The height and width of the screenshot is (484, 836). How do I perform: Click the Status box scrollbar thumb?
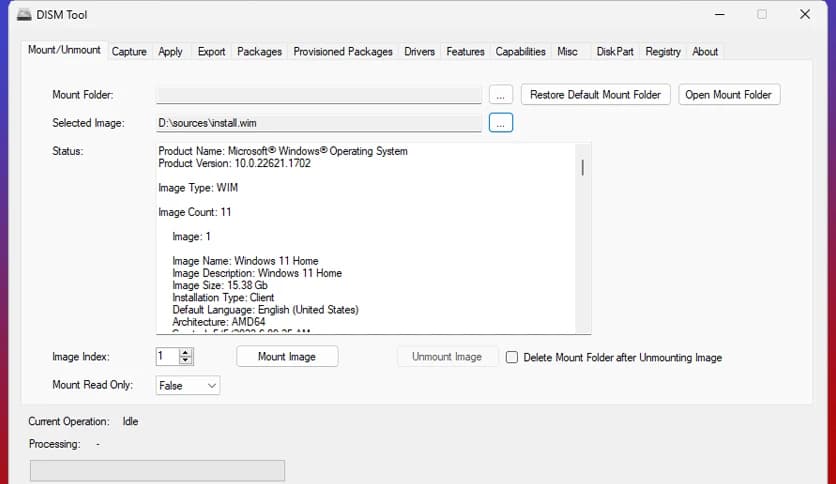pyautogui.click(x=583, y=167)
